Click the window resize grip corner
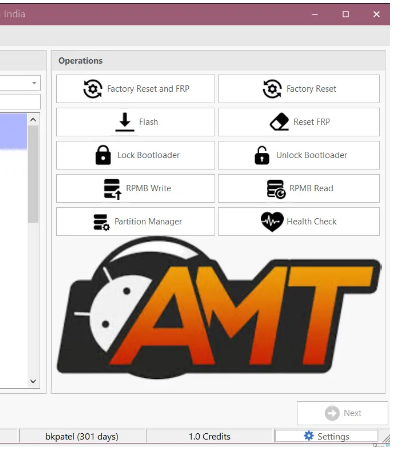This screenshot has height=461, width=416. click(x=386, y=439)
